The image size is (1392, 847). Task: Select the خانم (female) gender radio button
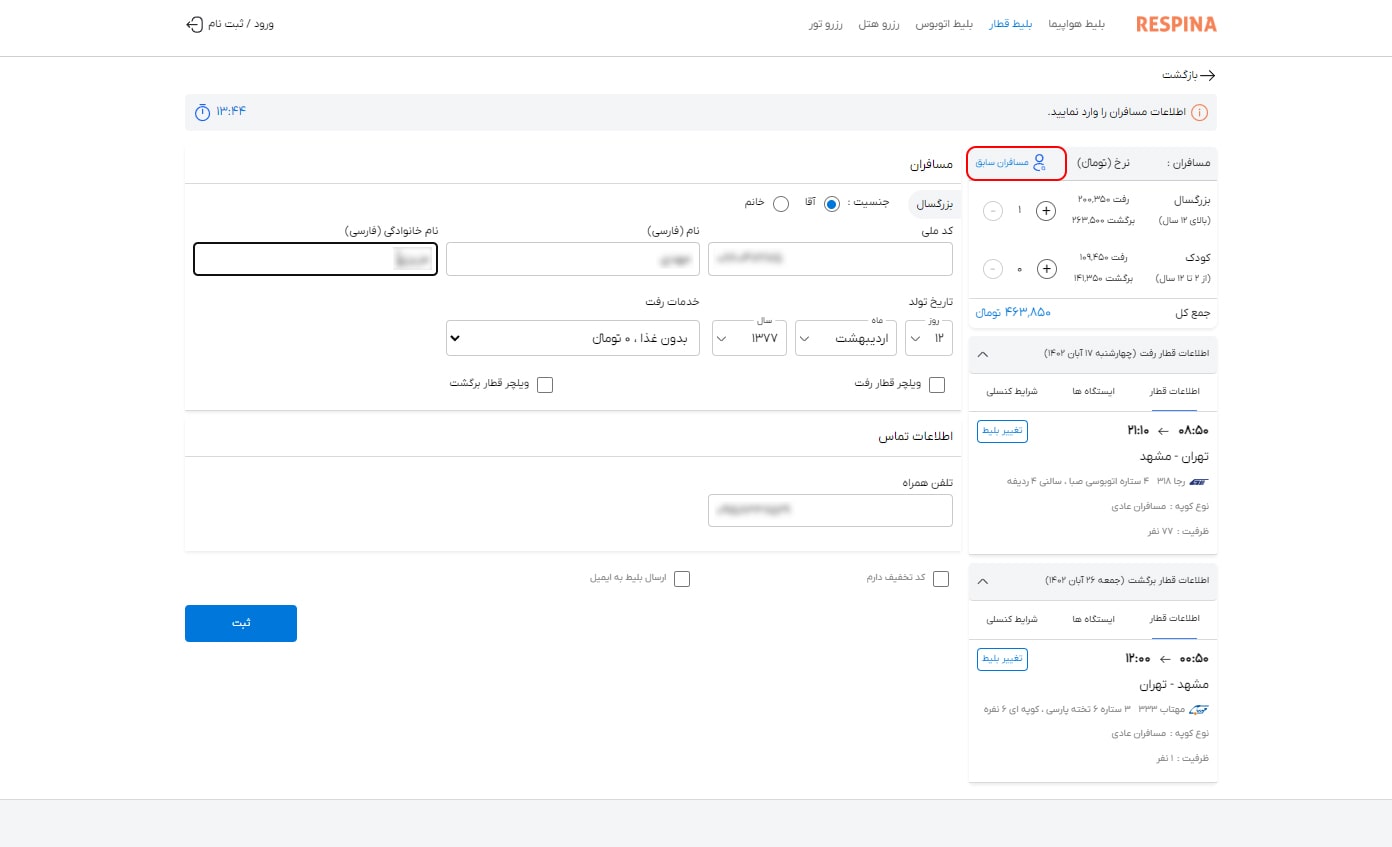pyautogui.click(x=781, y=204)
